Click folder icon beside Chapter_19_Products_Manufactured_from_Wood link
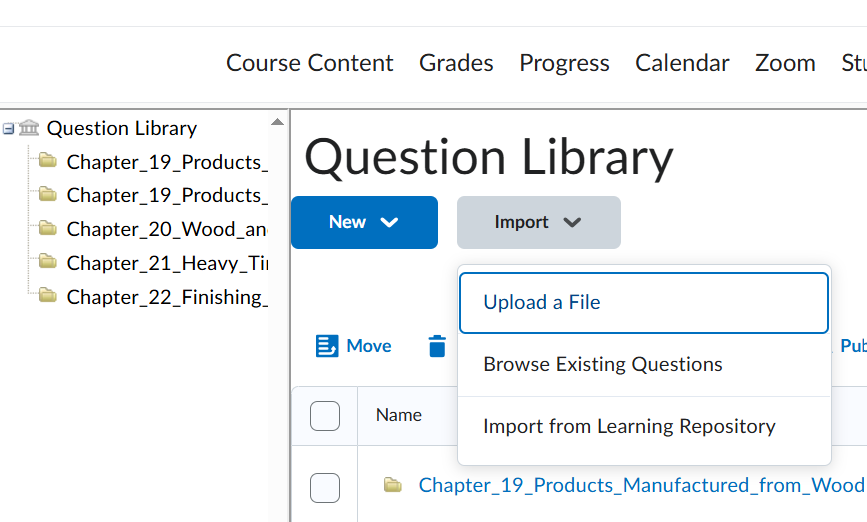 point(393,485)
